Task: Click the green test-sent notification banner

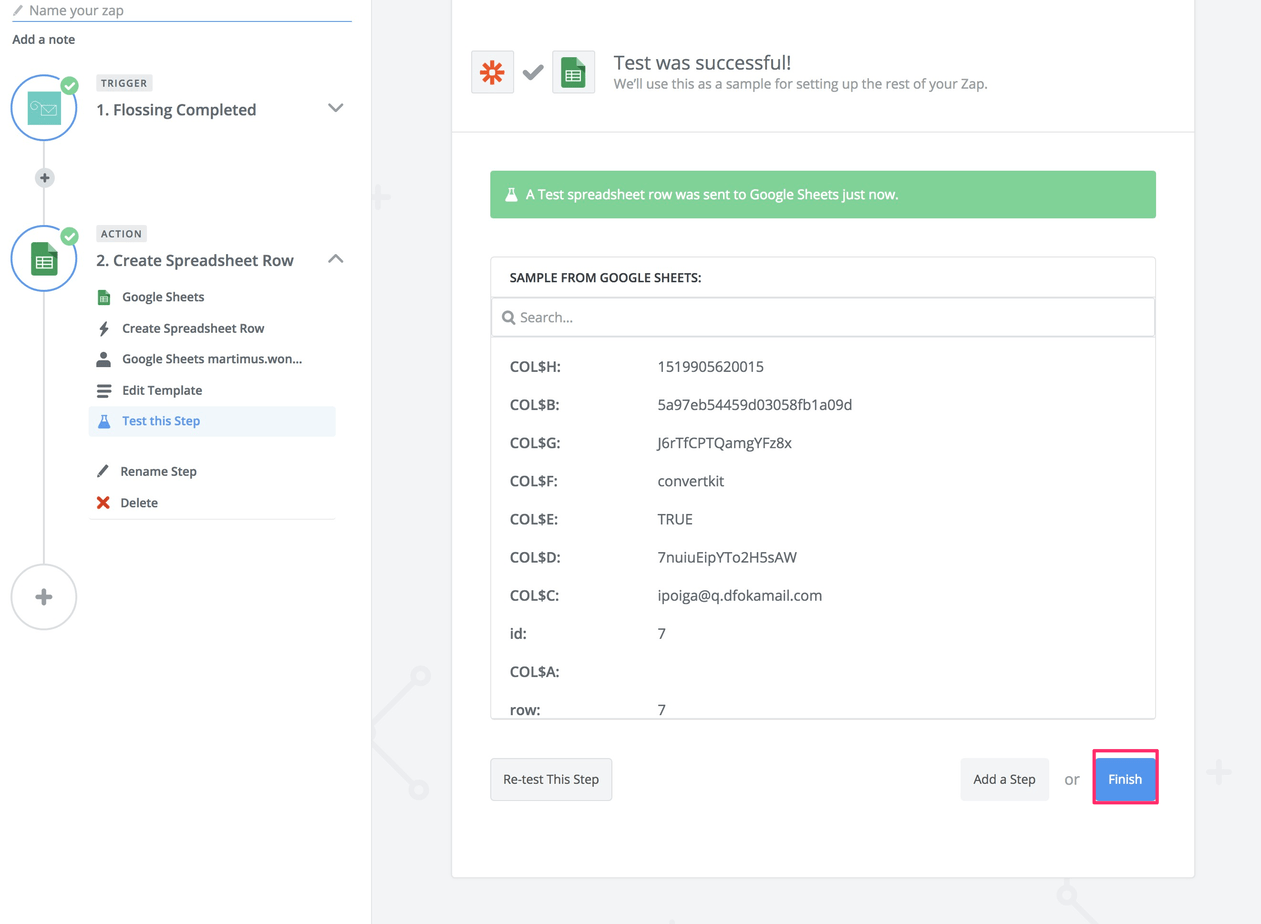Action: coord(823,194)
